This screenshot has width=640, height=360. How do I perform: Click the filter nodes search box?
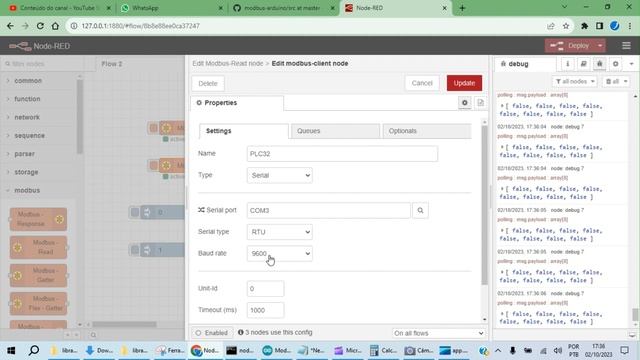click(x=42, y=64)
